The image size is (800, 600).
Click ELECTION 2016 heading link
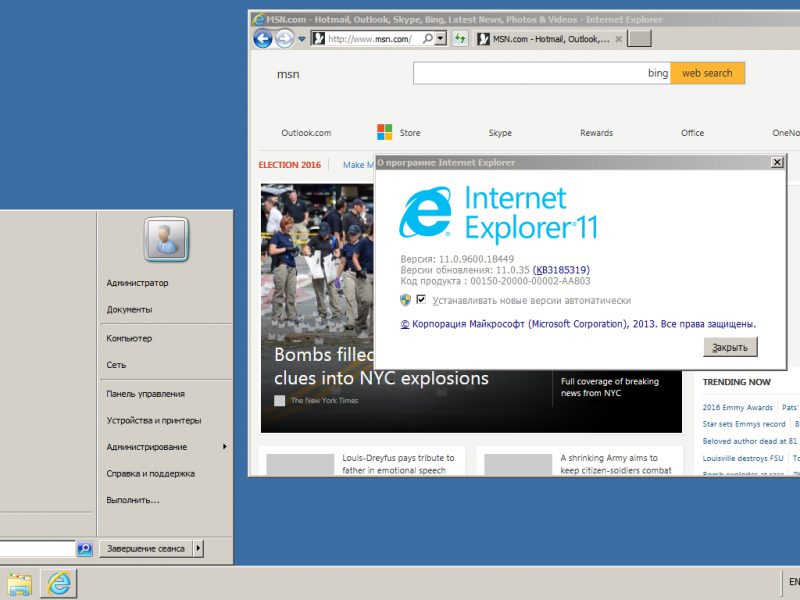(x=289, y=165)
